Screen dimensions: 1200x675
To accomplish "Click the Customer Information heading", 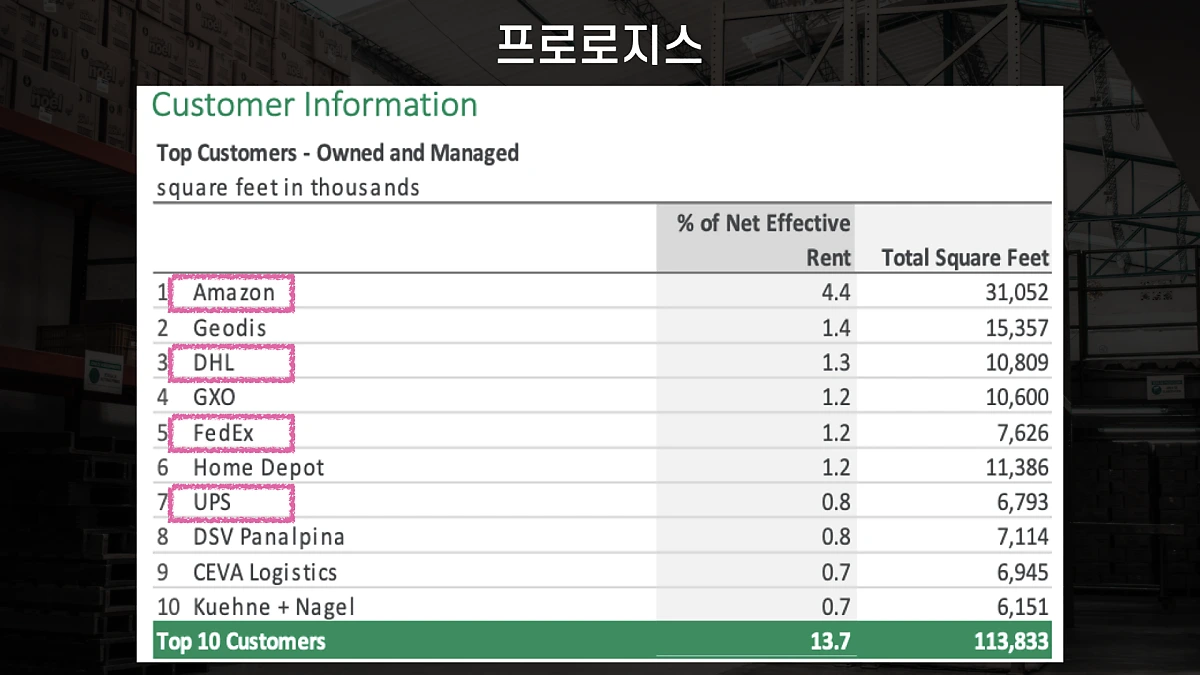I will (x=313, y=105).
